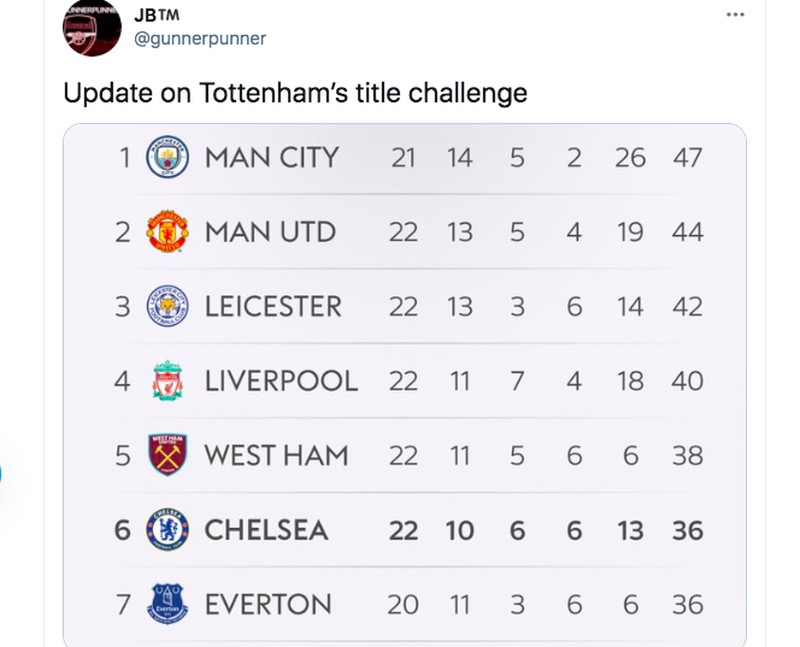
Task: Click Chelsea's bolded points total 36
Action: click(x=688, y=530)
